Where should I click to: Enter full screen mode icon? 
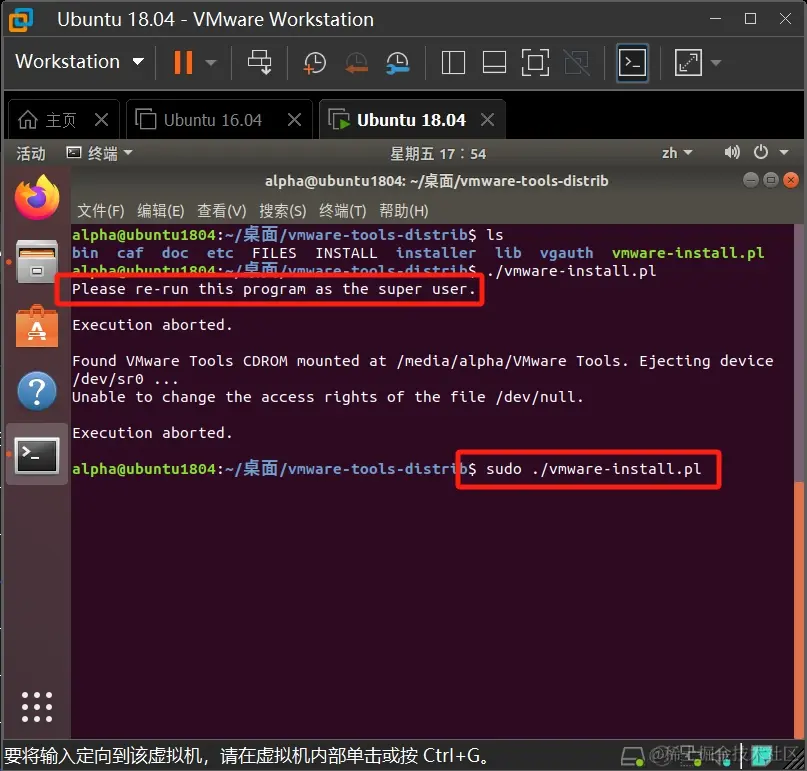click(535, 63)
